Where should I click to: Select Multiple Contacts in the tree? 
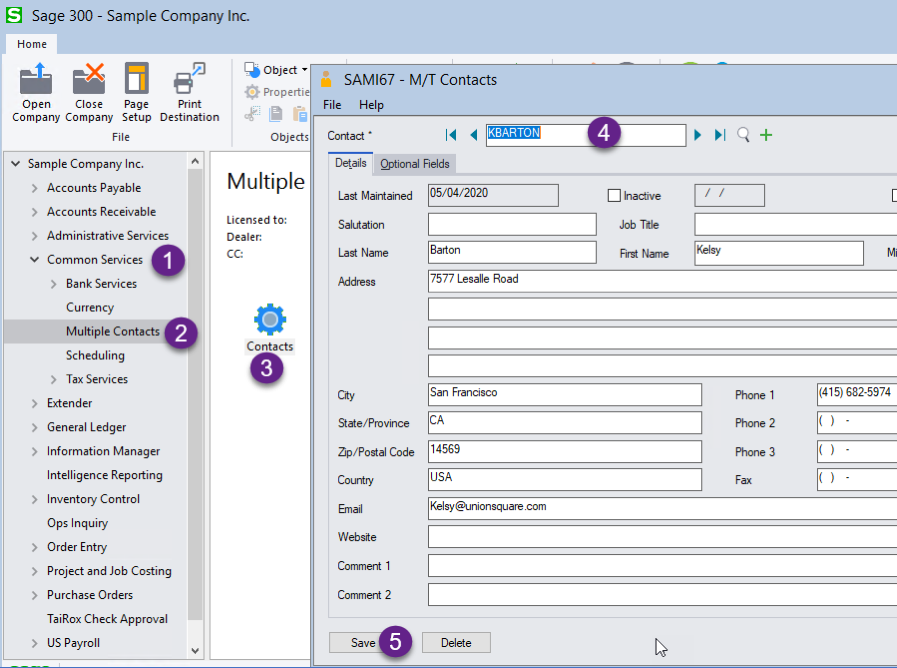[113, 331]
